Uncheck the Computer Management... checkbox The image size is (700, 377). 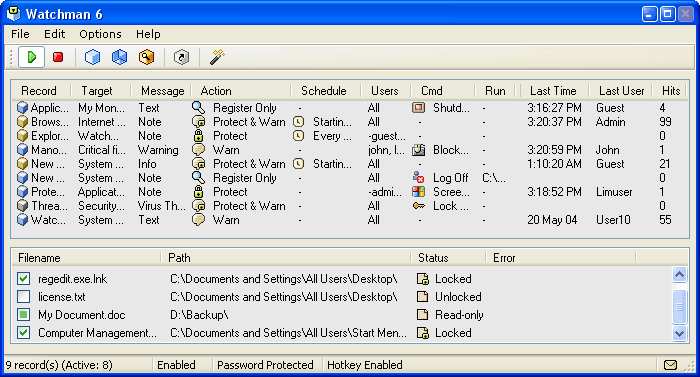[24, 333]
